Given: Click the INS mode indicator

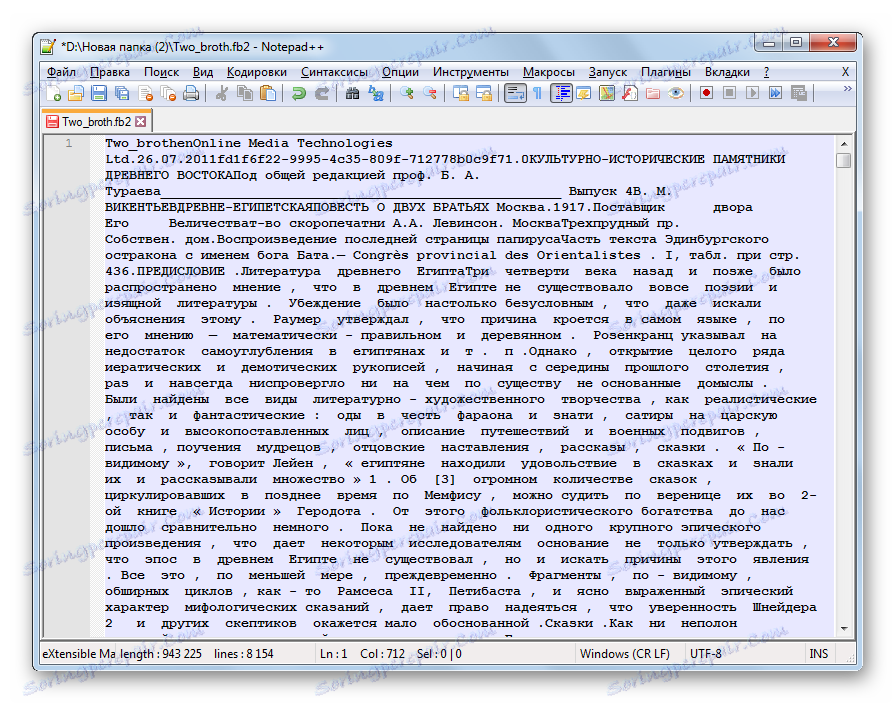Looking at the screenshot, I should tap(818, 654).
